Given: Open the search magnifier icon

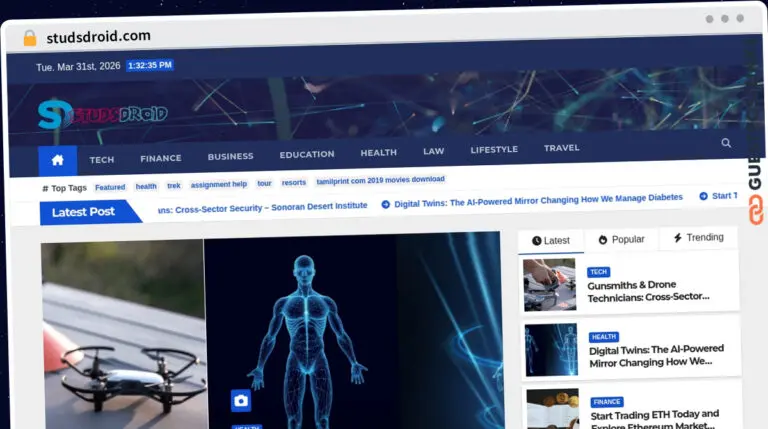Looking at the screenshot, I should coord(726,143).
